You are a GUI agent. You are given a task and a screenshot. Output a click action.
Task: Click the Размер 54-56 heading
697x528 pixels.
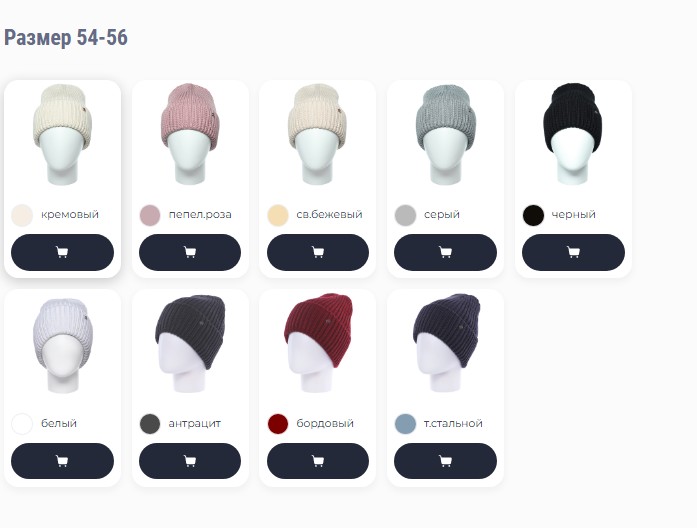pos(66,37)
